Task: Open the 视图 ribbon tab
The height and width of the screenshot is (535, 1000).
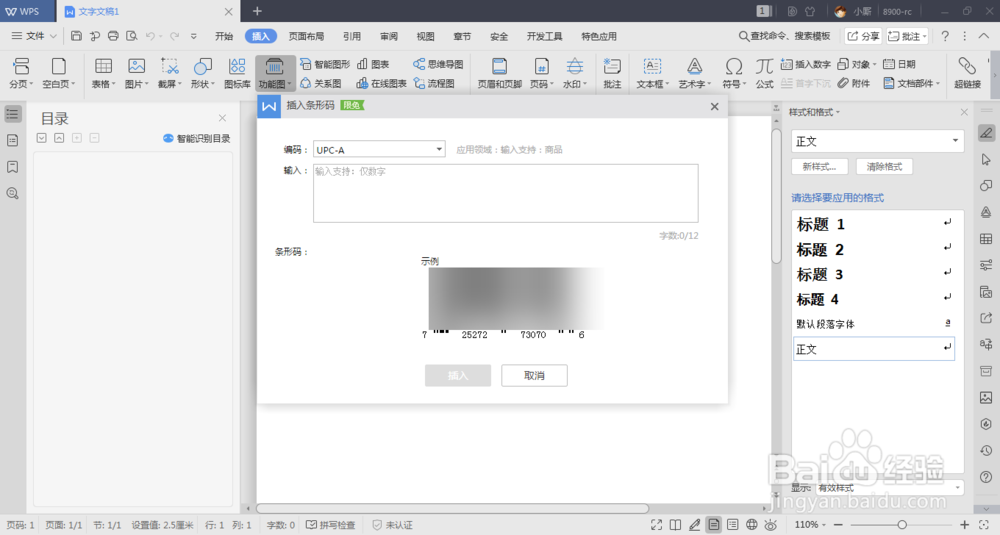Action: pyautogui.click(x=425, y=36)
